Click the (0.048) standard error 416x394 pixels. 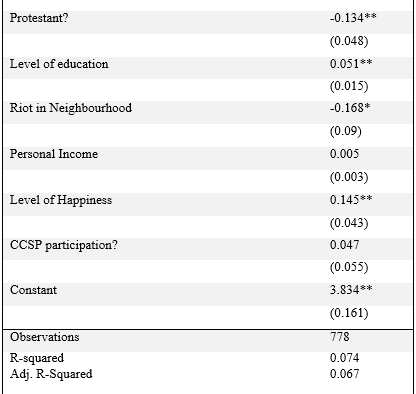pos(349,41)
